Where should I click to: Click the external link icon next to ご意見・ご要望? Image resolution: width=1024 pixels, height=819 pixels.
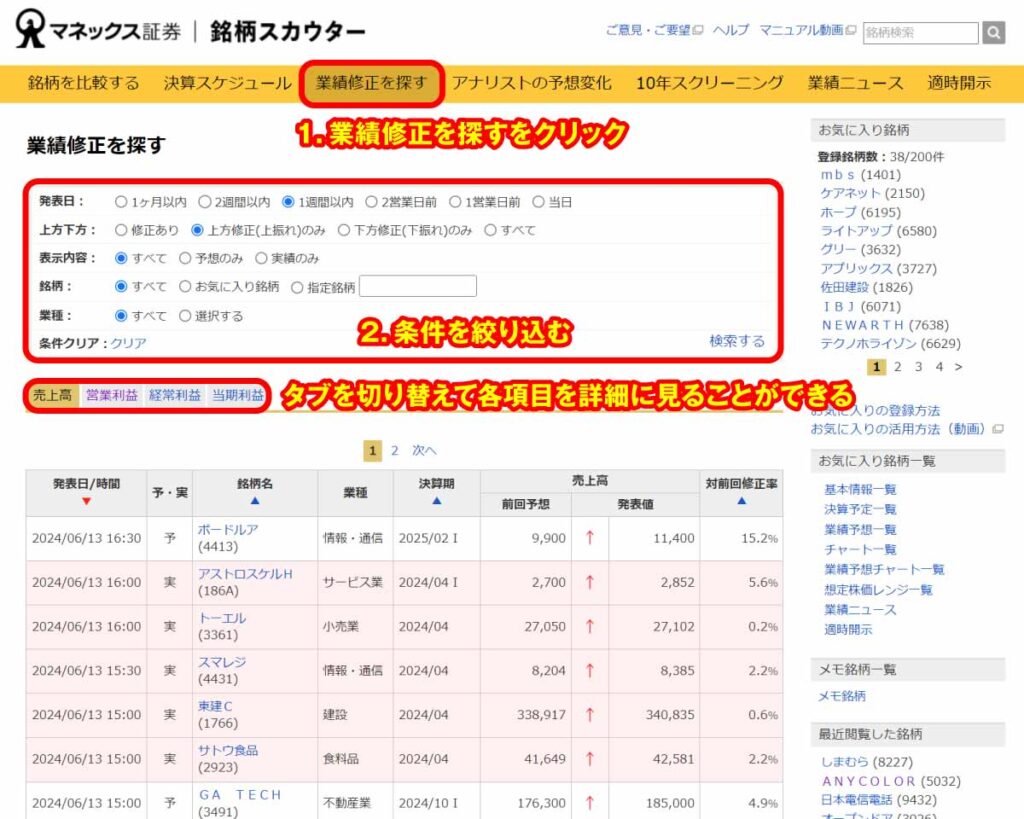(697, 30)
